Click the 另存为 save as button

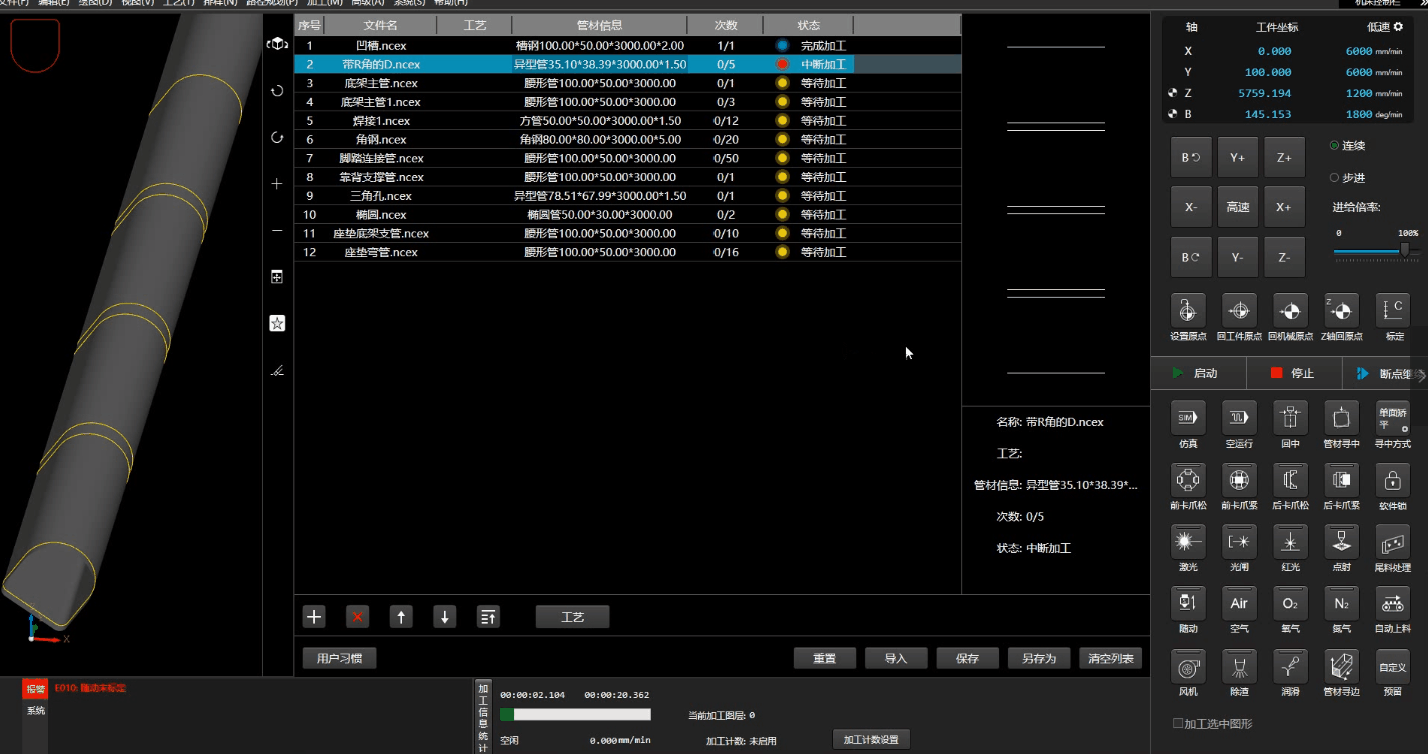[x=1039, y=658]
